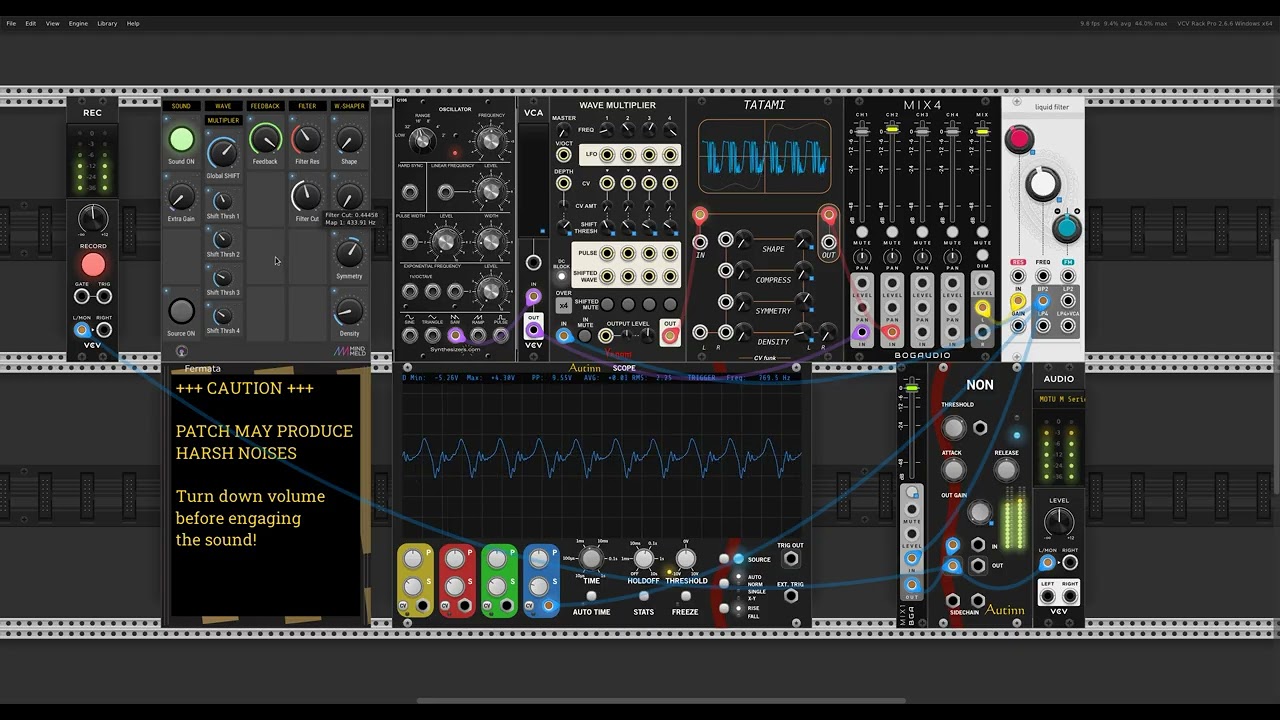Click the oscillator SAW output jack
Image resolution: width=1280 pixels, height=720 pixels.
(455, 336)
